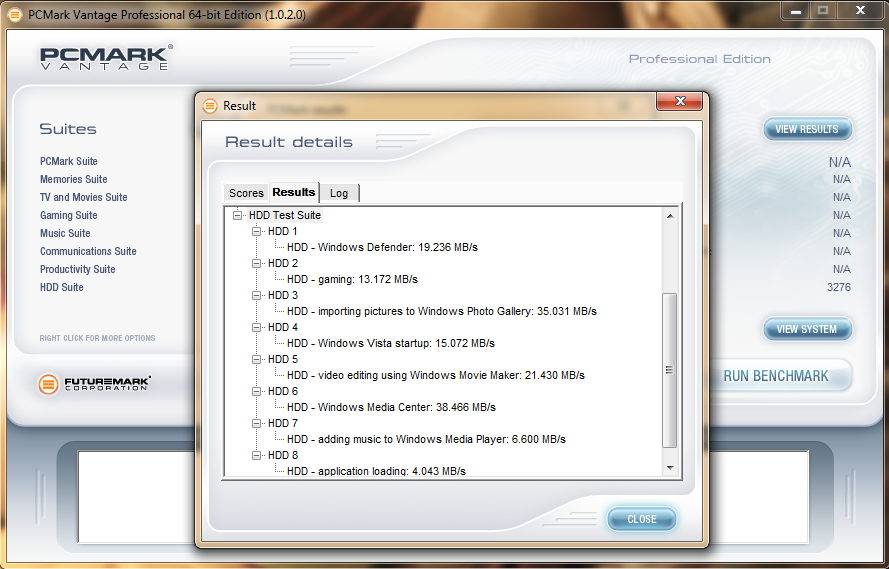The height and width of the screenshot is (569, 889).
Task: Select the gaming 13.172 MB/s row
Action: tap(352, 279)
